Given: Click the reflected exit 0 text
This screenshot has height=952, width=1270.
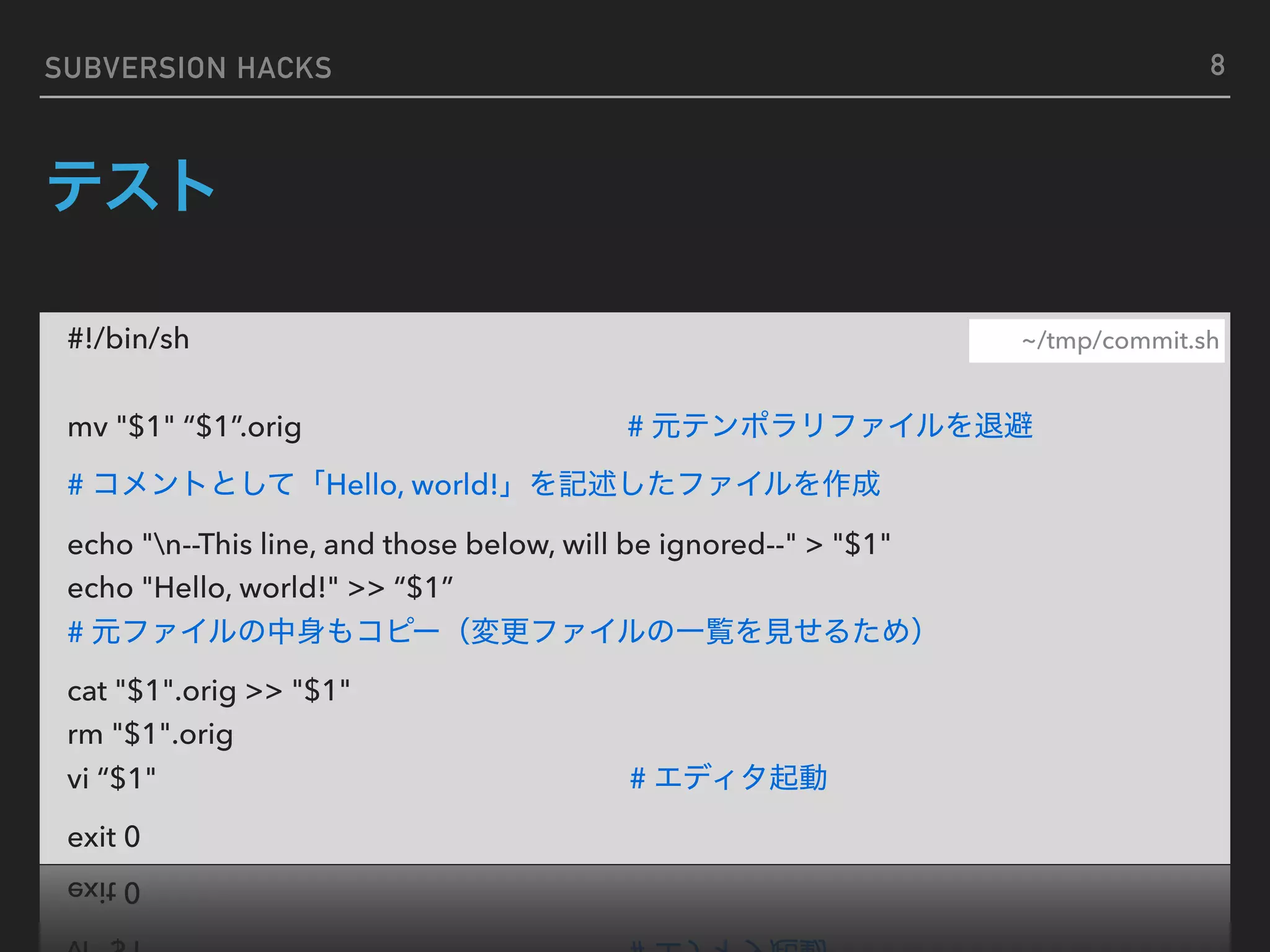Looking at the screenshot, I should tap(104, 892).
